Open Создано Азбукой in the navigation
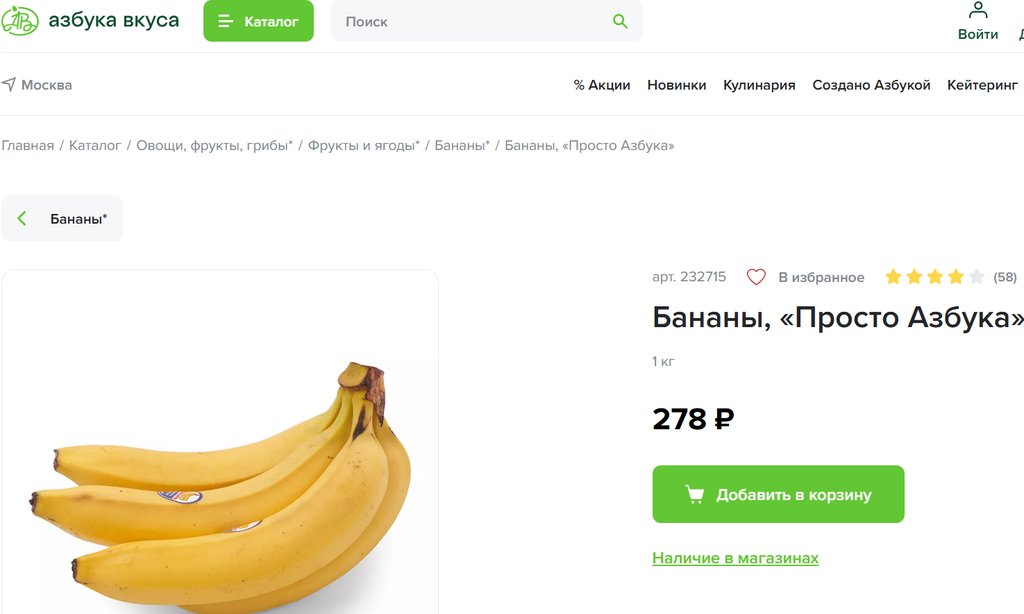This screenshot has width=1024, height=614. click(x=871, y=85)
